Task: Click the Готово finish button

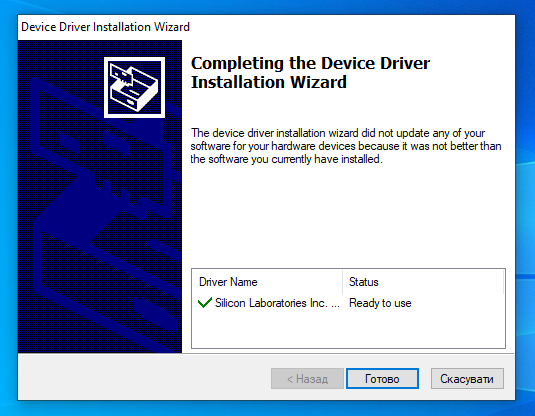Action: point(382,378)
